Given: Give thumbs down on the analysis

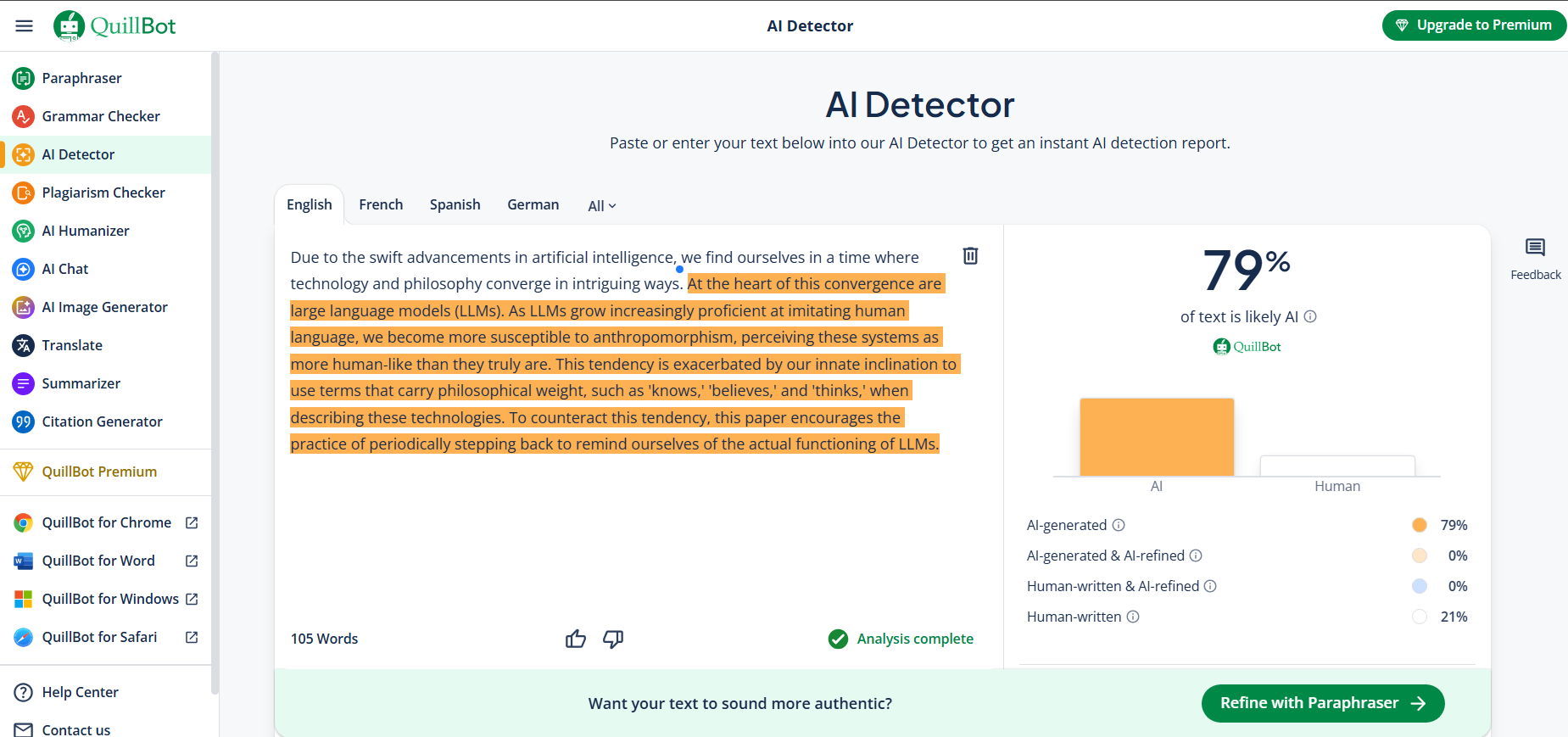Looking at the screenshot, I should point(613,639).
